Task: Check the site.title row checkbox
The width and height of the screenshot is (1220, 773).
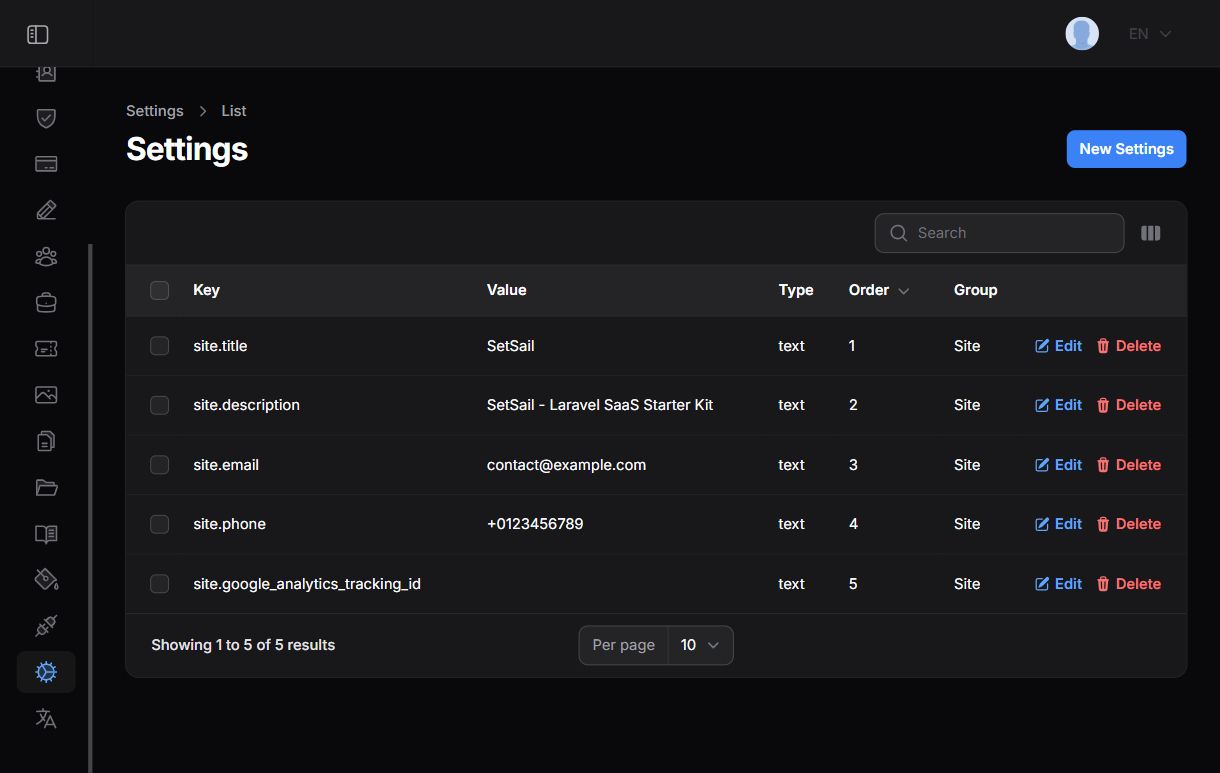Action: [160, 346]
